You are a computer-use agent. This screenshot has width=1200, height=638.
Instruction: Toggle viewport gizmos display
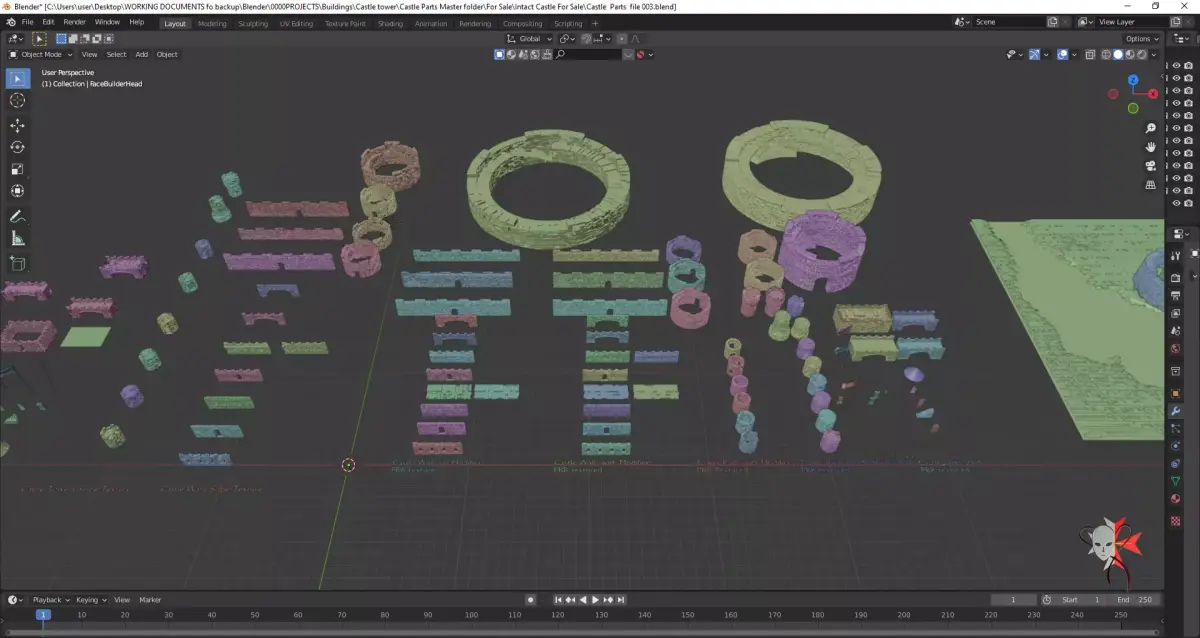pos(1034,55)
